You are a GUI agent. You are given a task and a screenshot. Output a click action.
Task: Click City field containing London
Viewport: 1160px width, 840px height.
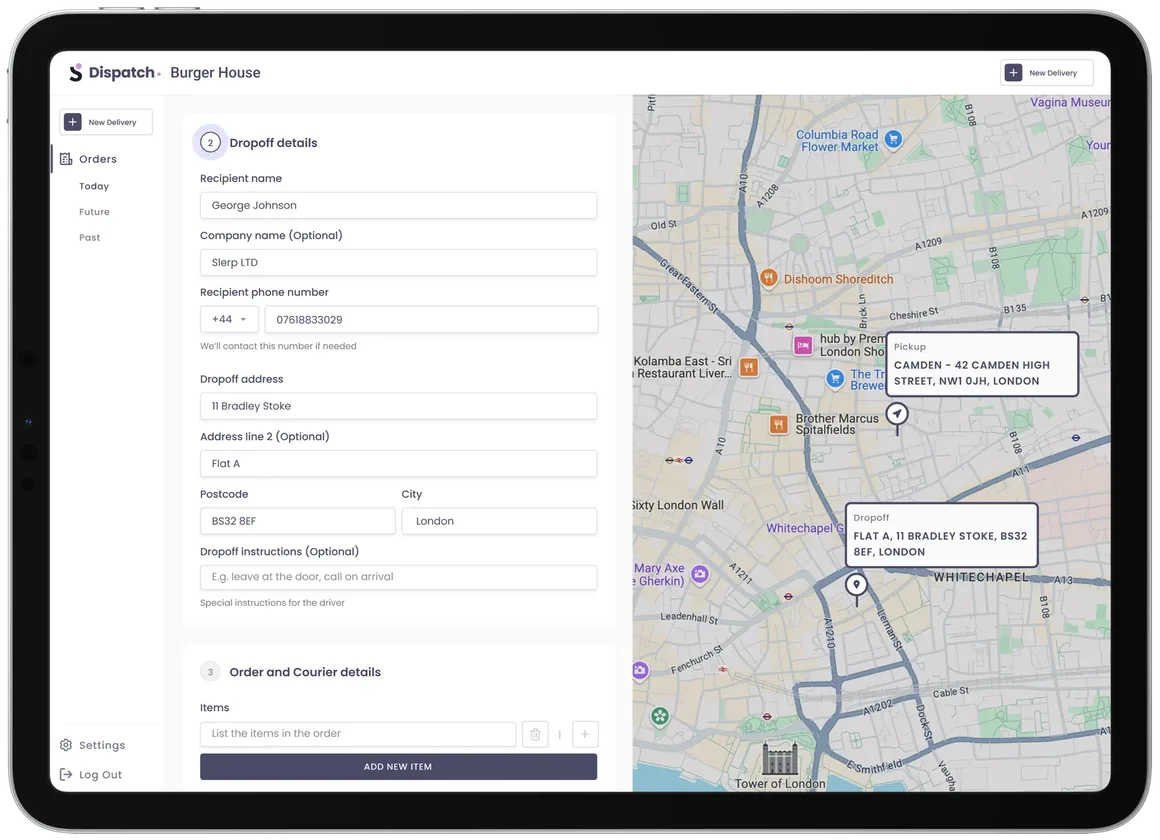[499, 521]
